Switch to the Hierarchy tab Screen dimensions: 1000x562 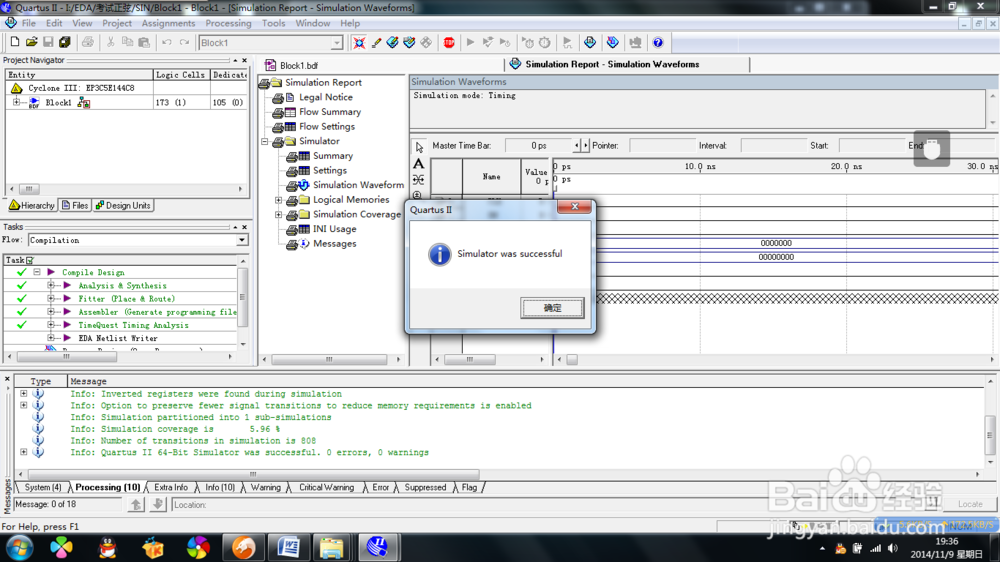[32, 205]
